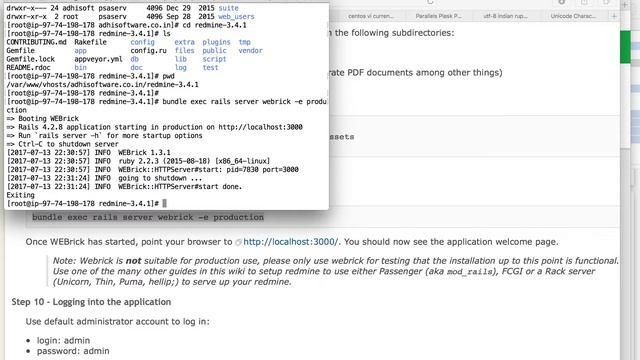Switch to the 'Unicode Charac...' browser tab

point(573,16)
